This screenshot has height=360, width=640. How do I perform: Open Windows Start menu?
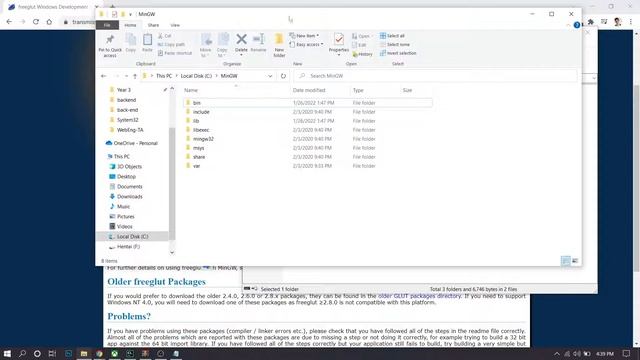click(7, 353)
